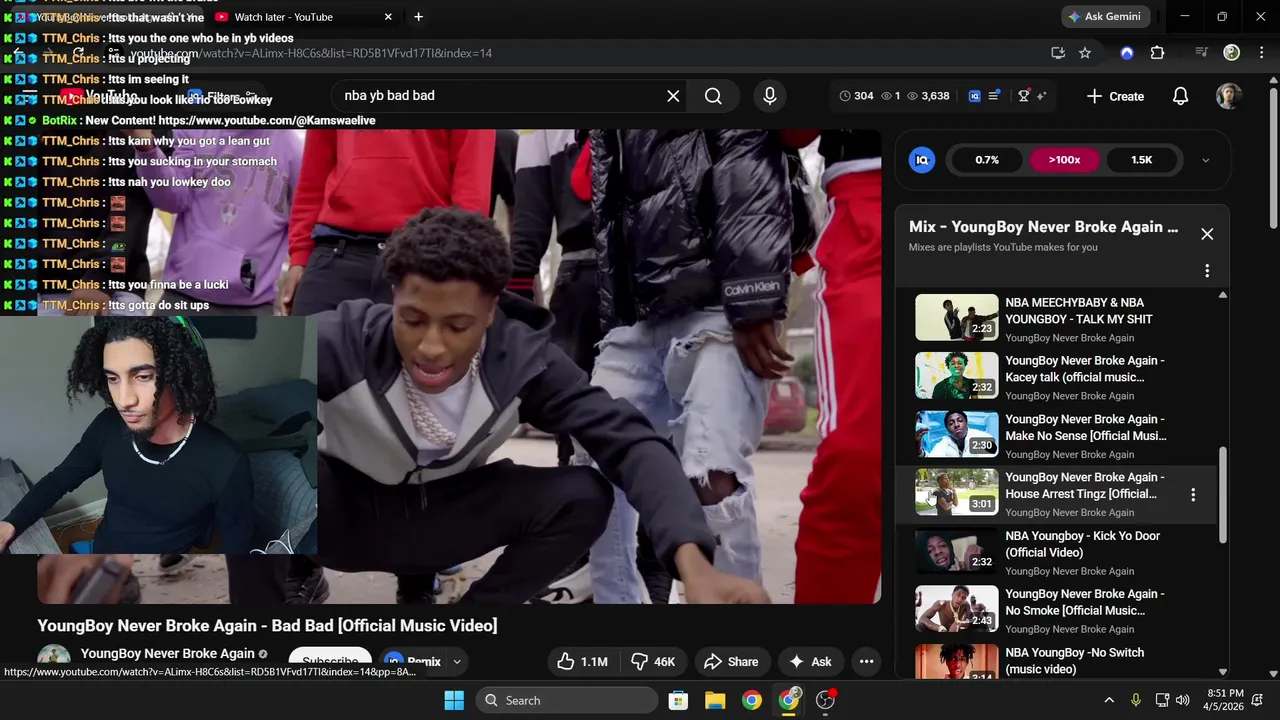Screen dimensions: 1280x720
Task: Select the >100x vidIQ stat pill
Action: tap(1064, 160)
